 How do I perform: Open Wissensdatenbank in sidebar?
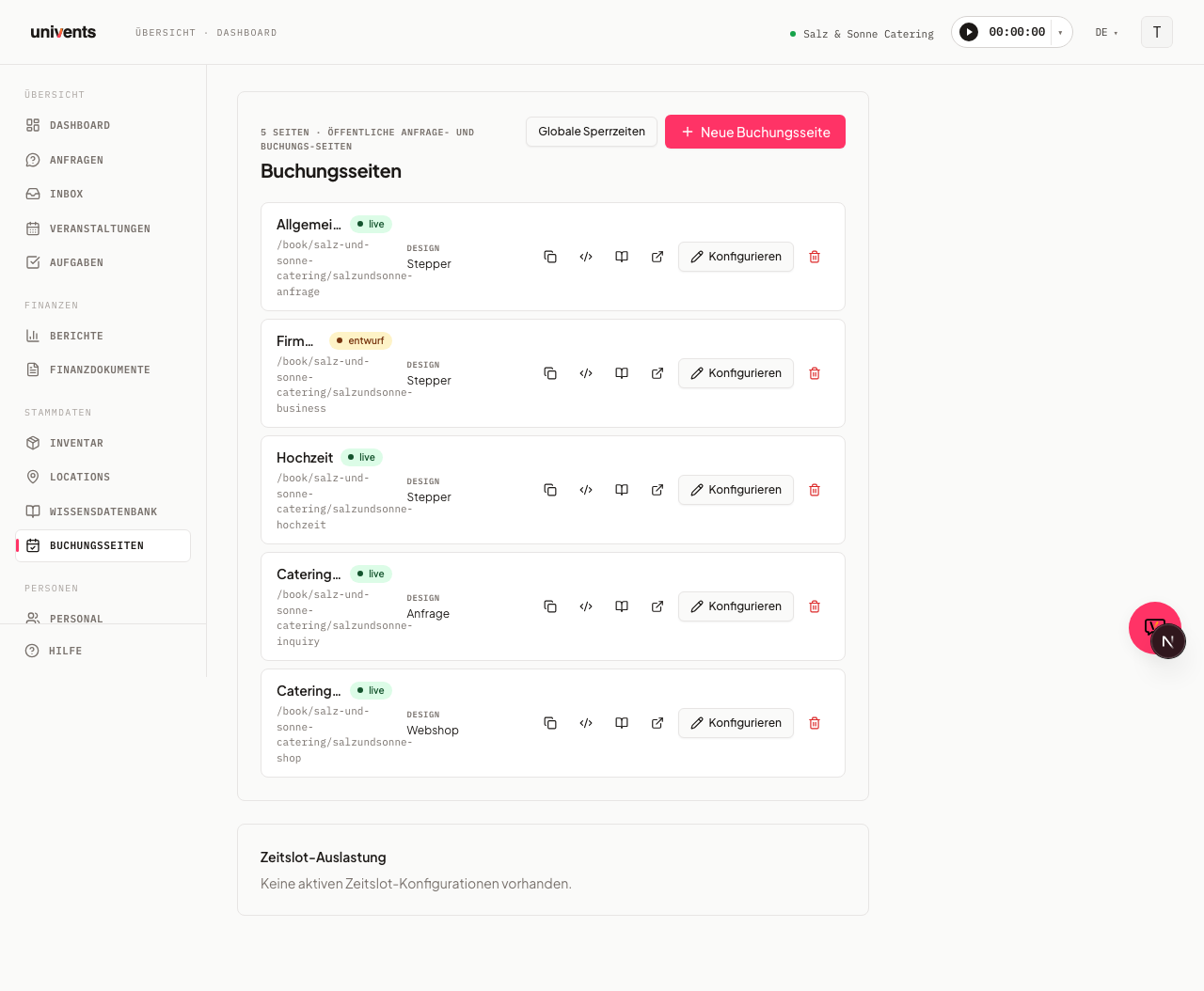tap(103, 511)
